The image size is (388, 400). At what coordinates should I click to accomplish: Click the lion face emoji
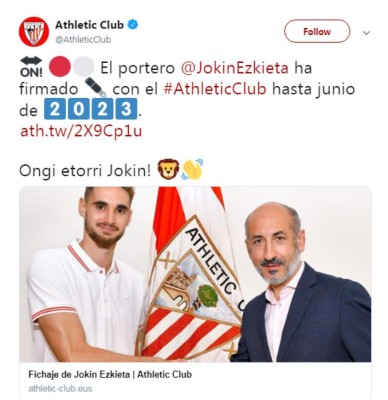click(x=168, y=170)
